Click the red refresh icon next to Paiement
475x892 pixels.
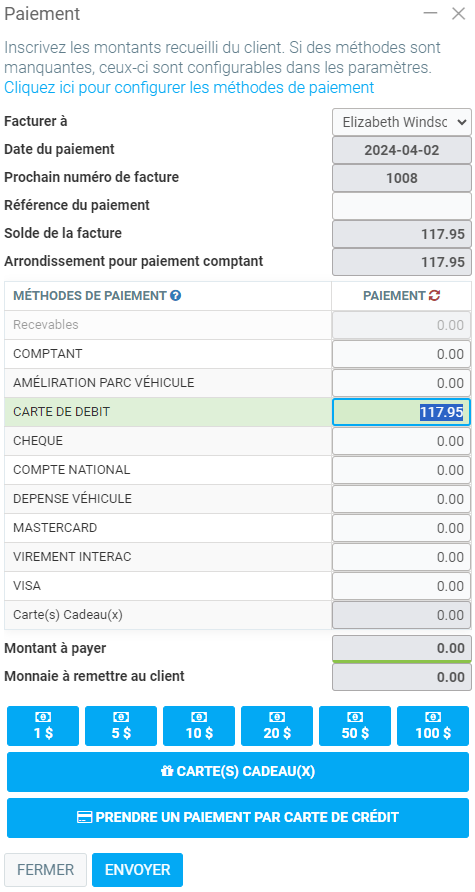pyautogui.click(x=435, y=295)
